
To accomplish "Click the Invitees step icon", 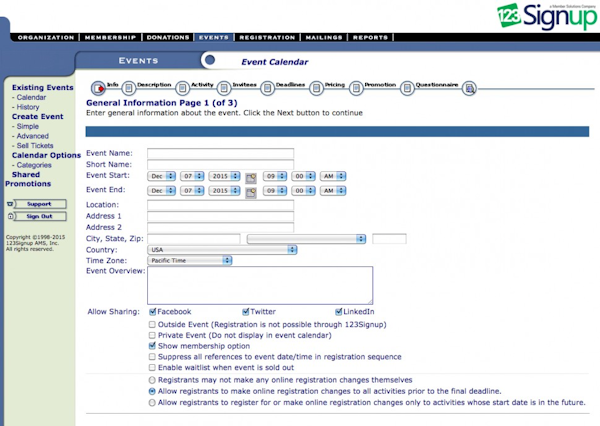I will click(x=224, y=88).
